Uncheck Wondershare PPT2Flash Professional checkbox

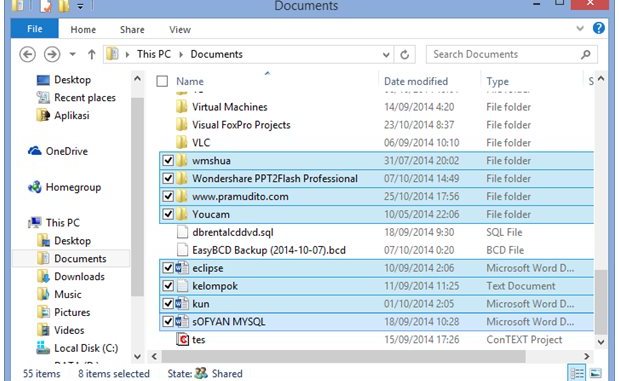168,178
